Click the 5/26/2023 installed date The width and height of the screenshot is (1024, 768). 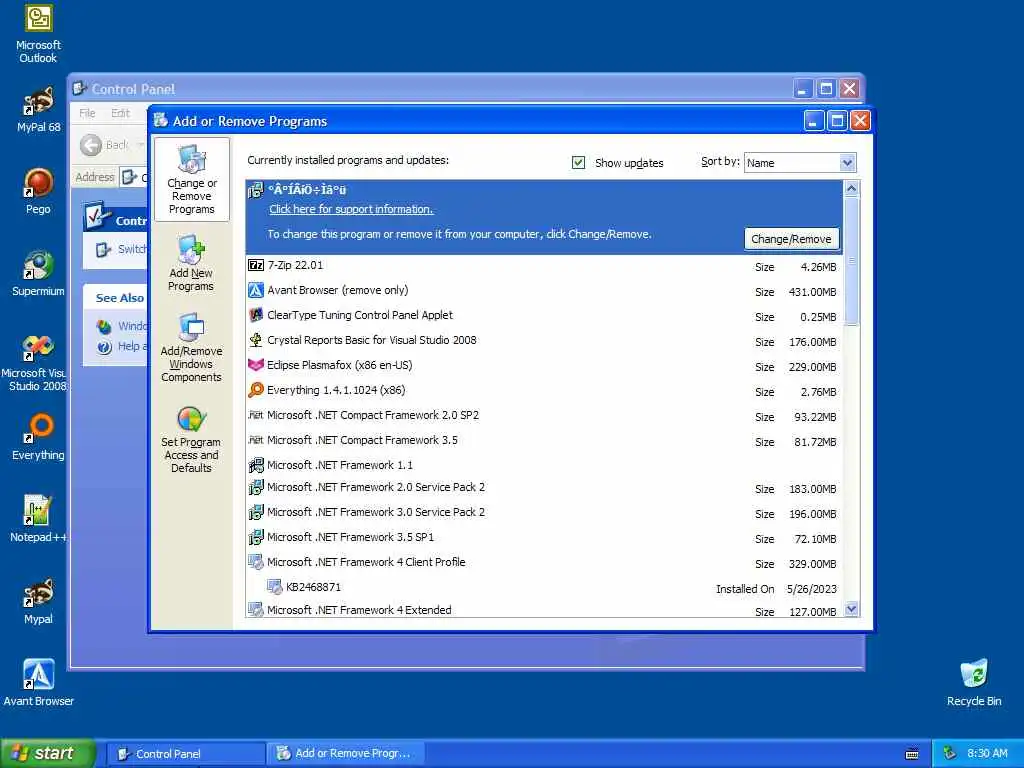click(812, 588)
